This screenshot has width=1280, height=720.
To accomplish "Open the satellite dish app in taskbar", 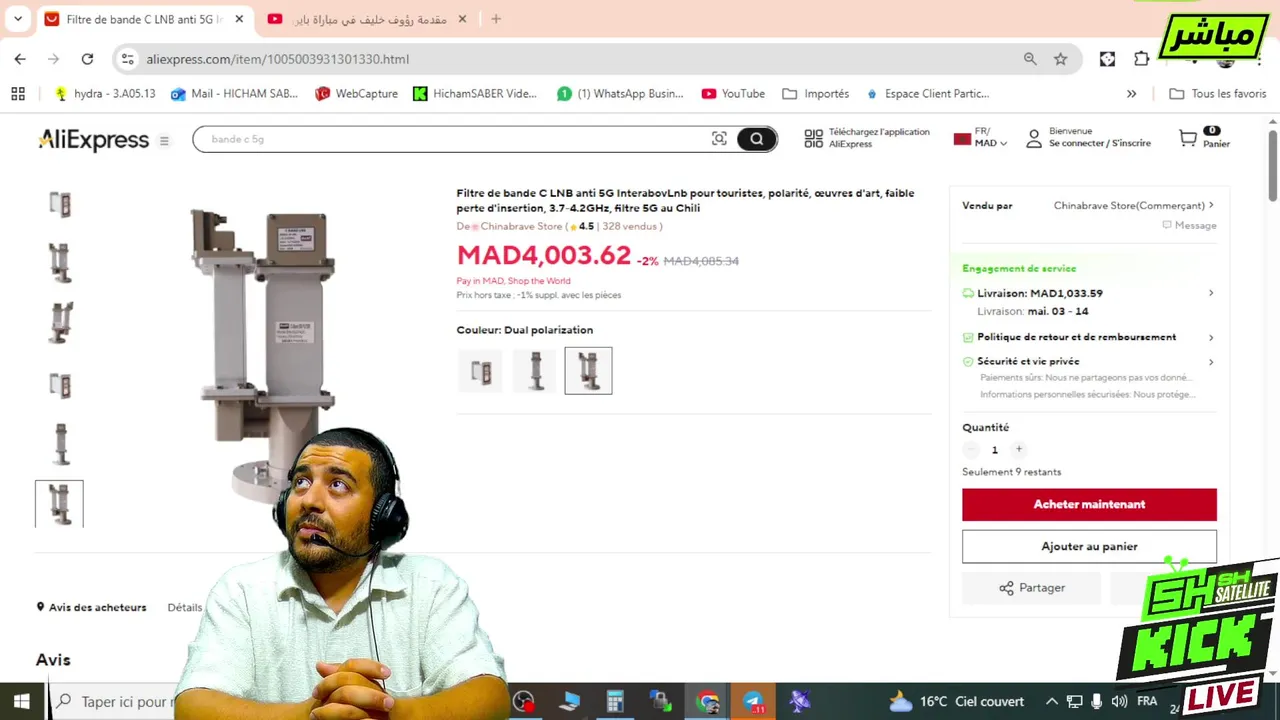I will 800,701.
